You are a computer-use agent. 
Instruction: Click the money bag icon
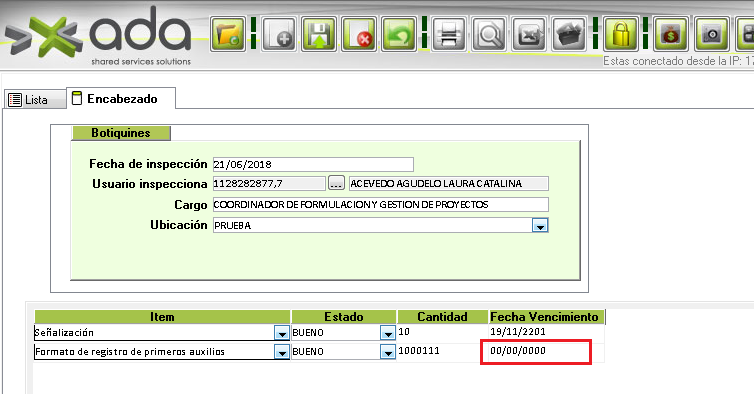click(671, 34)
